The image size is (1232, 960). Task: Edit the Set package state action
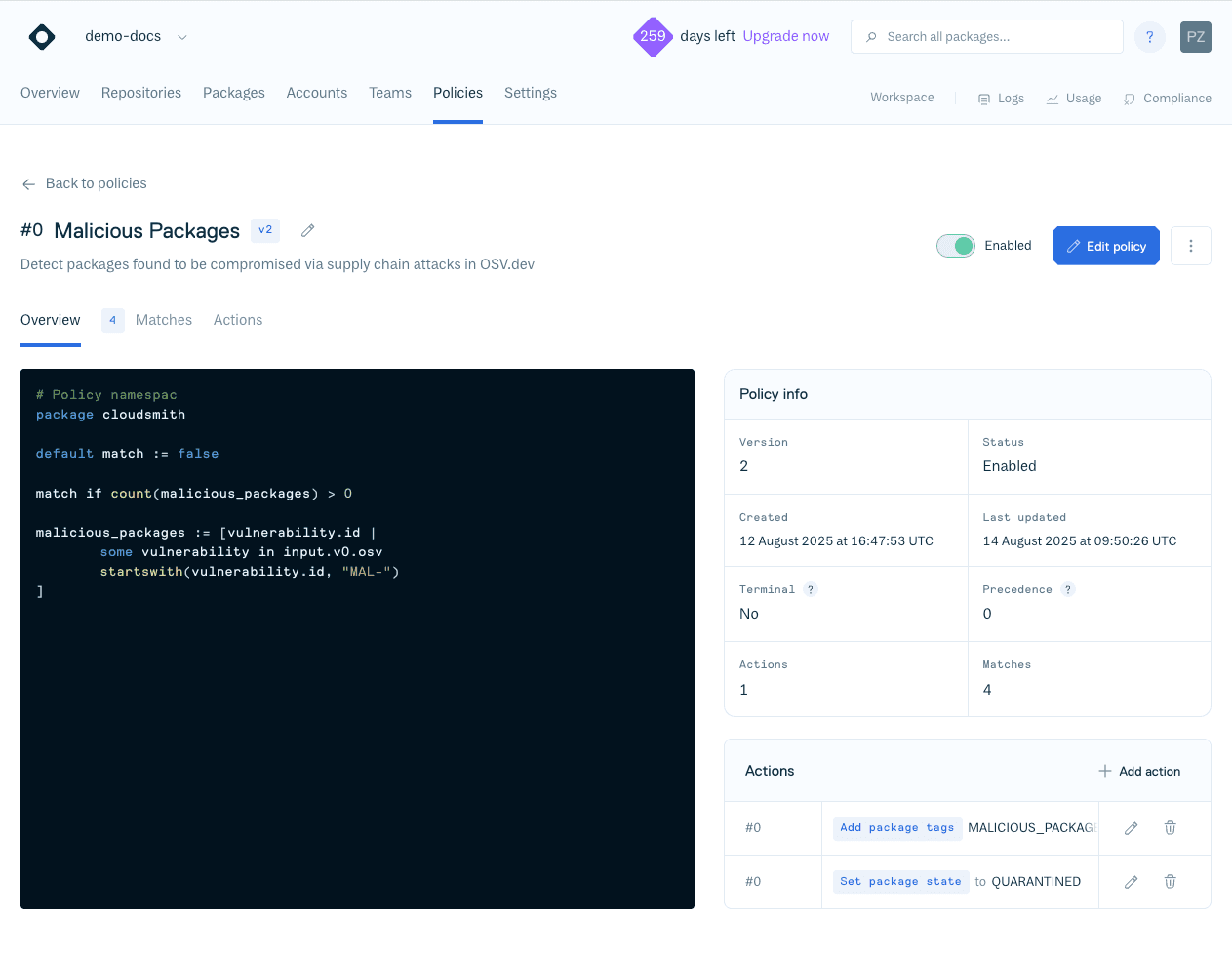point(1131,882)
